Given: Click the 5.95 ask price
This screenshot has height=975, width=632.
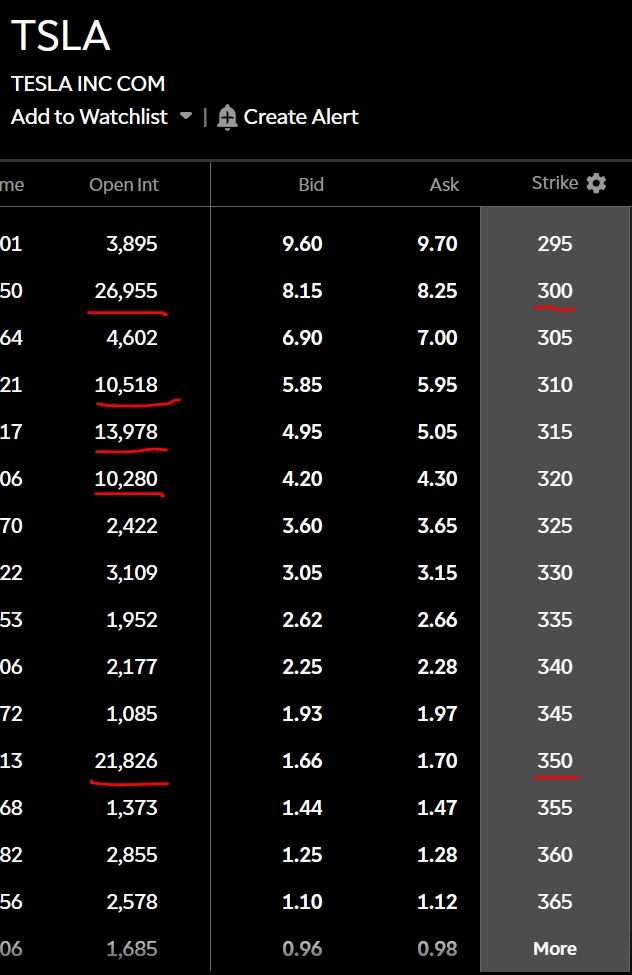Looking at the screenshot, I should click(437, 384).
